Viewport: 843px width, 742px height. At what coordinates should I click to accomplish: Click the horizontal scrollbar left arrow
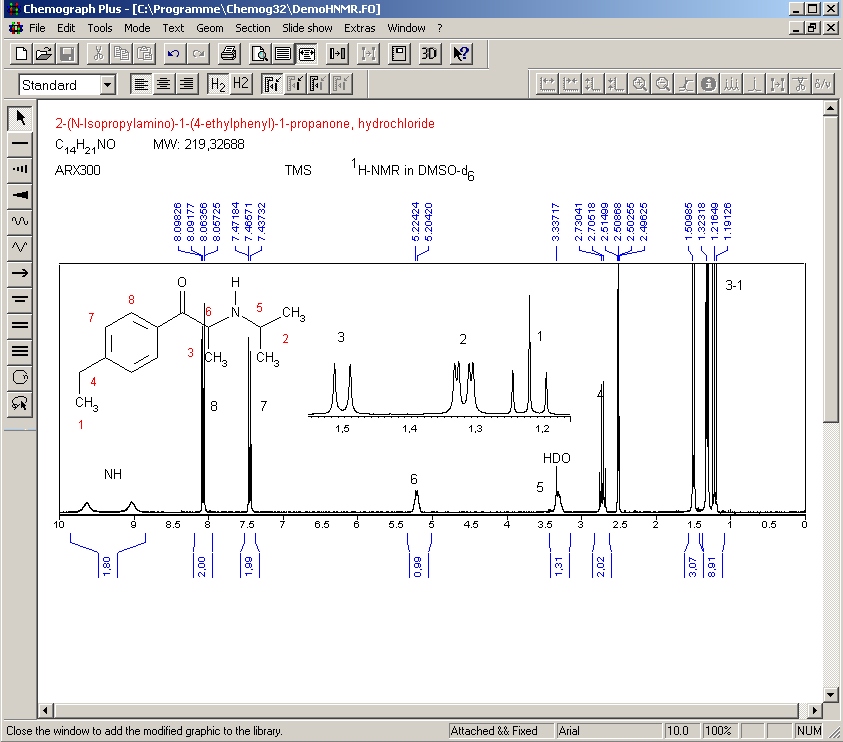[x=45, y=710]
